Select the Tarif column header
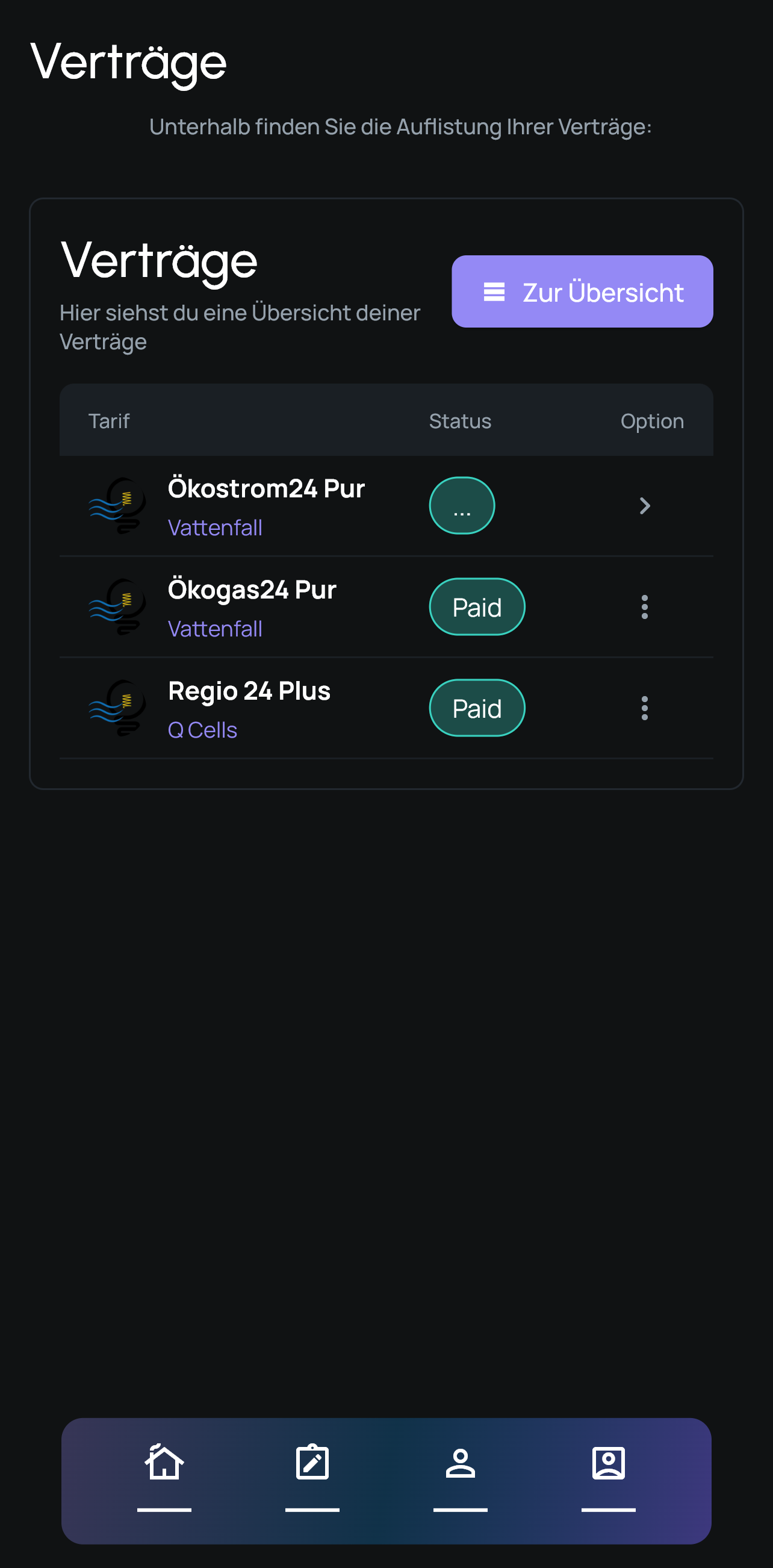Image resolution: width=773 pixels, height=1568 pixels. click(109, 422)
